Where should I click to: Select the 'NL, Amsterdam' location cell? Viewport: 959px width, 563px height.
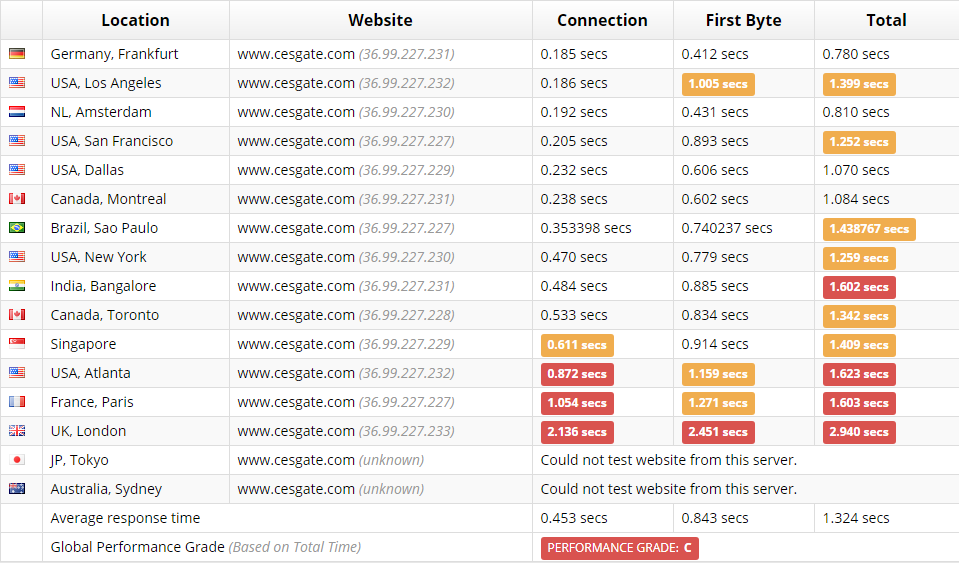pyautogui.click(x=136, y=112)
